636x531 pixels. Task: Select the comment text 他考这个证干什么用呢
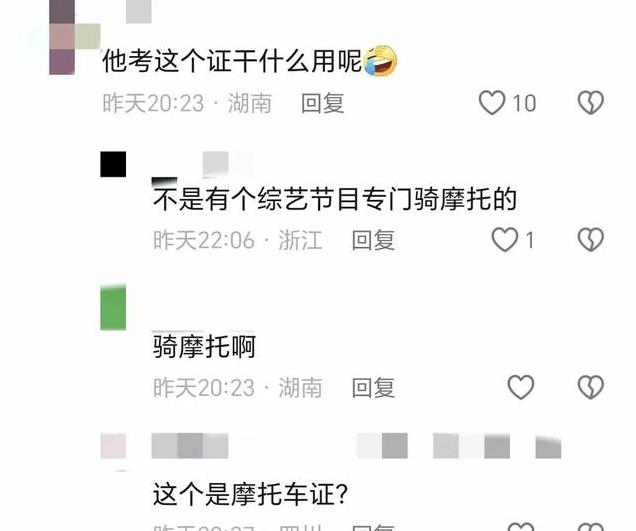pyautogui.click(x=232, y=61)
